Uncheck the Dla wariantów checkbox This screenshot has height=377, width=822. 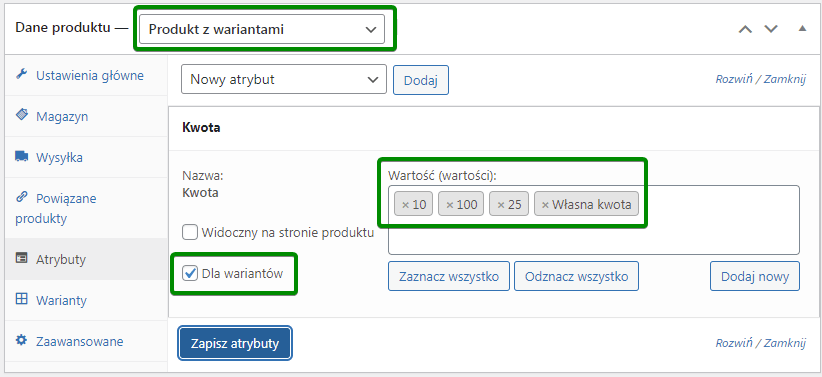point(190,273)
